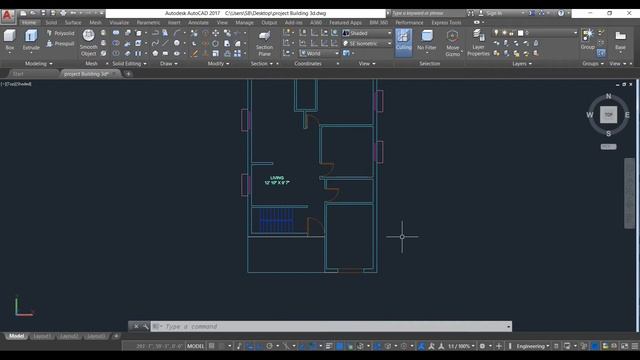Expand the Modify panel
640x360 pixels.
pos(218,64)
